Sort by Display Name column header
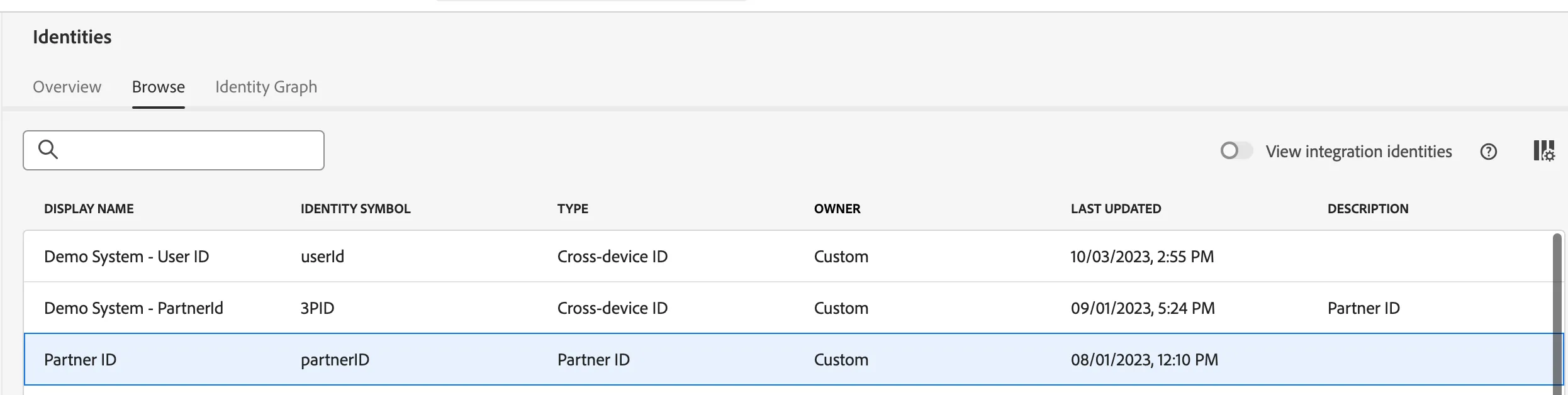The width and height of the screenshot is (1568, 395). [89, 209]
